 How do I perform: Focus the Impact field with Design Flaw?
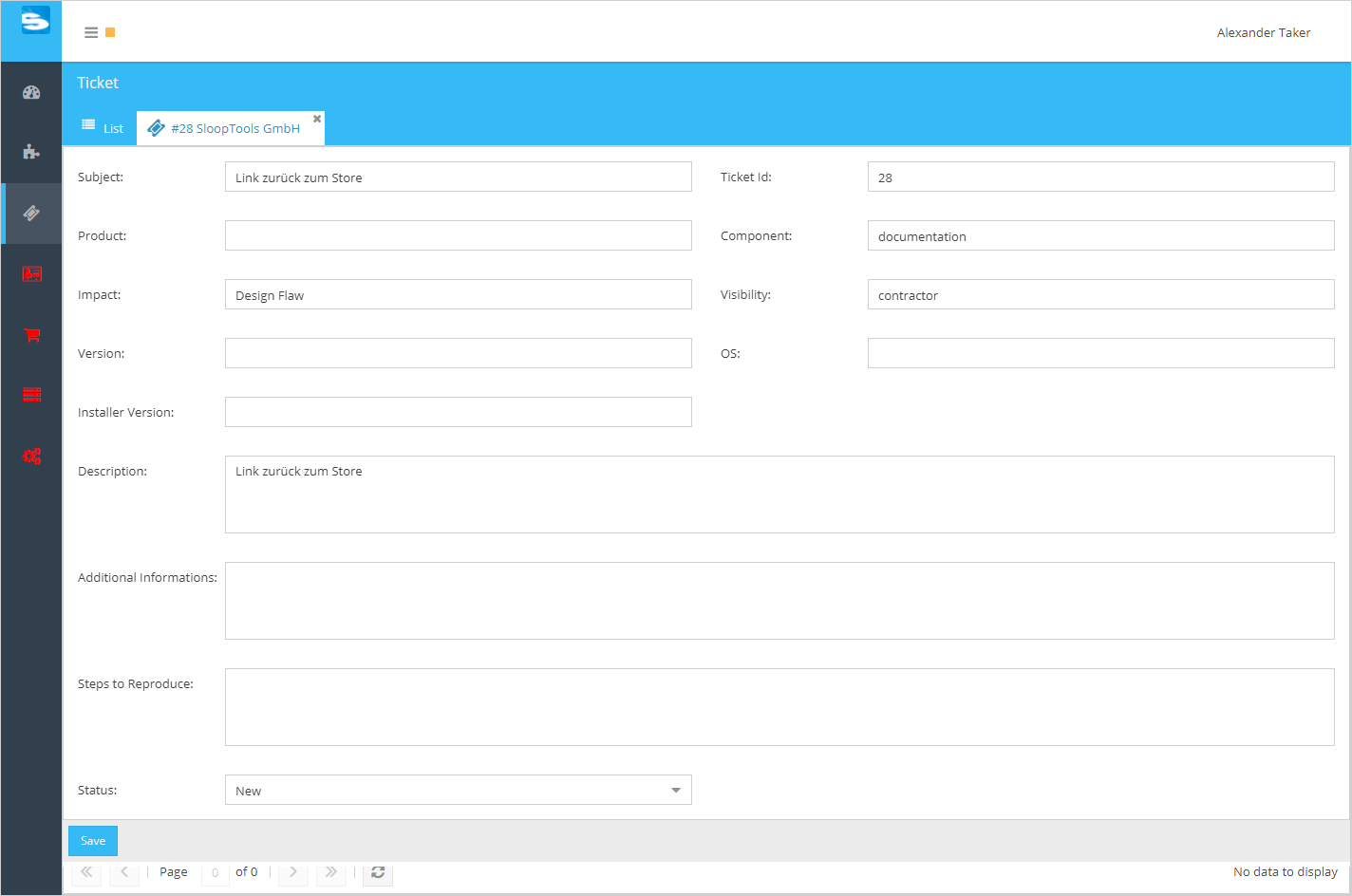coord(459,294)
